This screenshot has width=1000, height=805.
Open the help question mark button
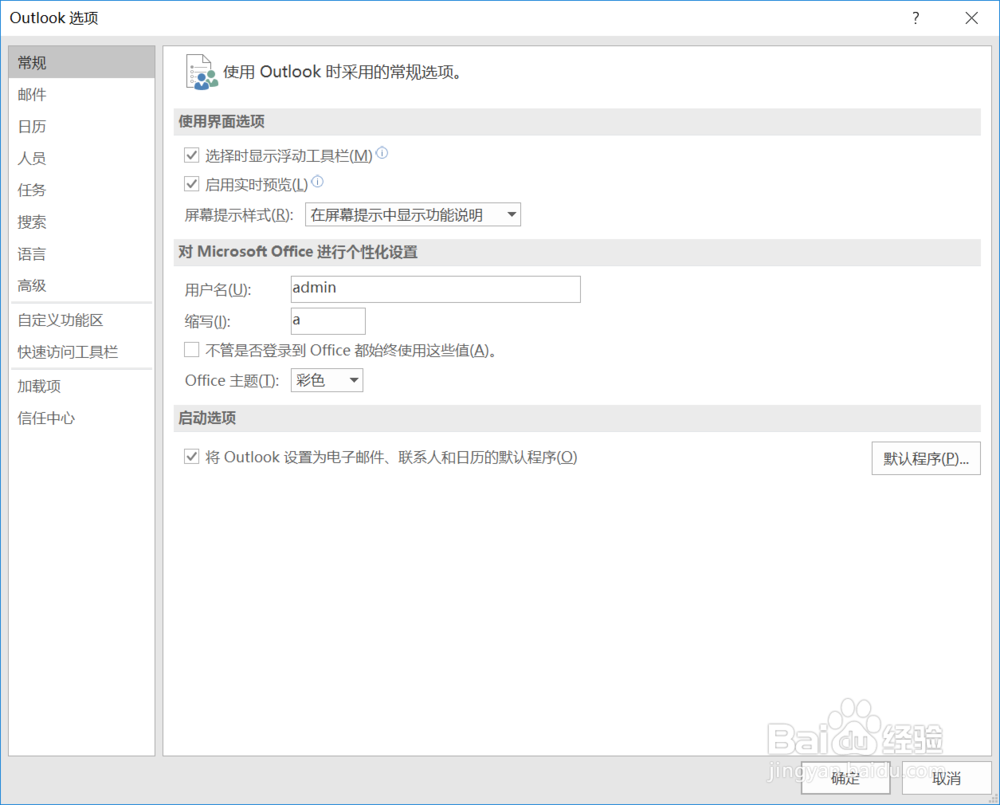(916, 18)
